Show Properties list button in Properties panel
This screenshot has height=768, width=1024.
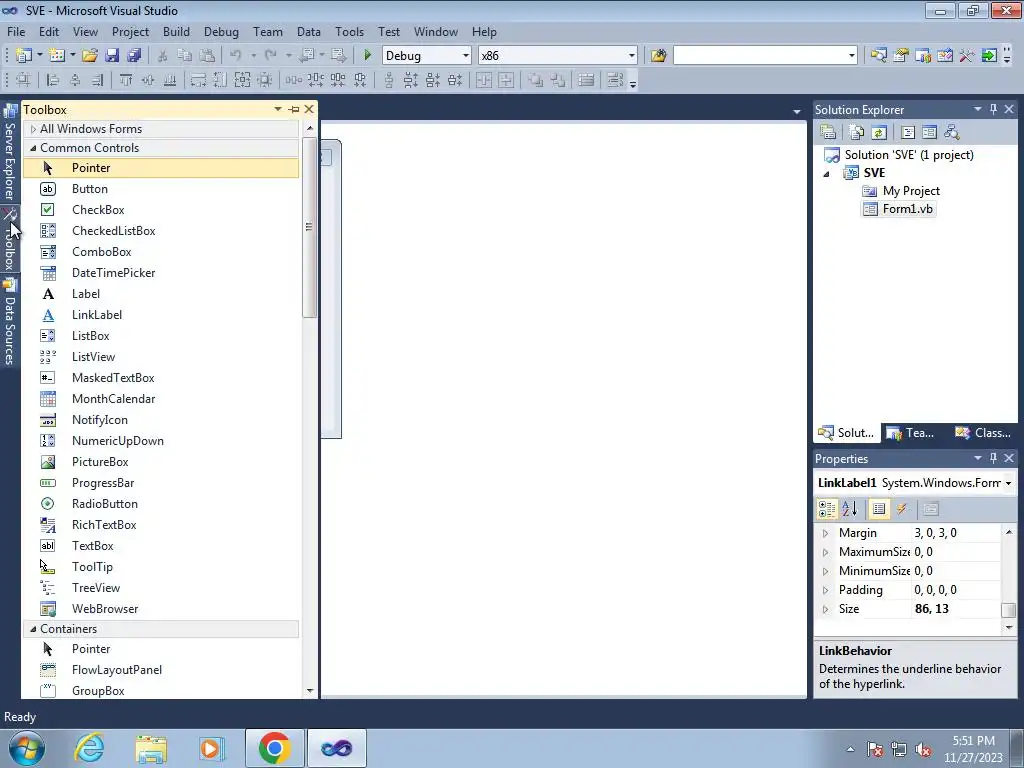(879, 509)
